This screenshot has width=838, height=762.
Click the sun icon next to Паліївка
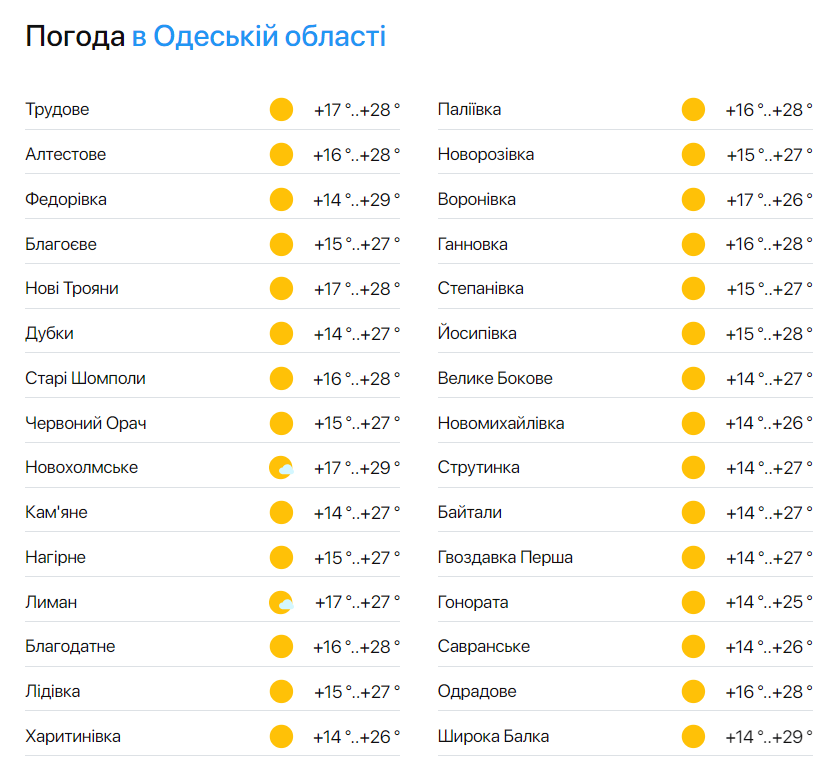[x=693, y=109]
